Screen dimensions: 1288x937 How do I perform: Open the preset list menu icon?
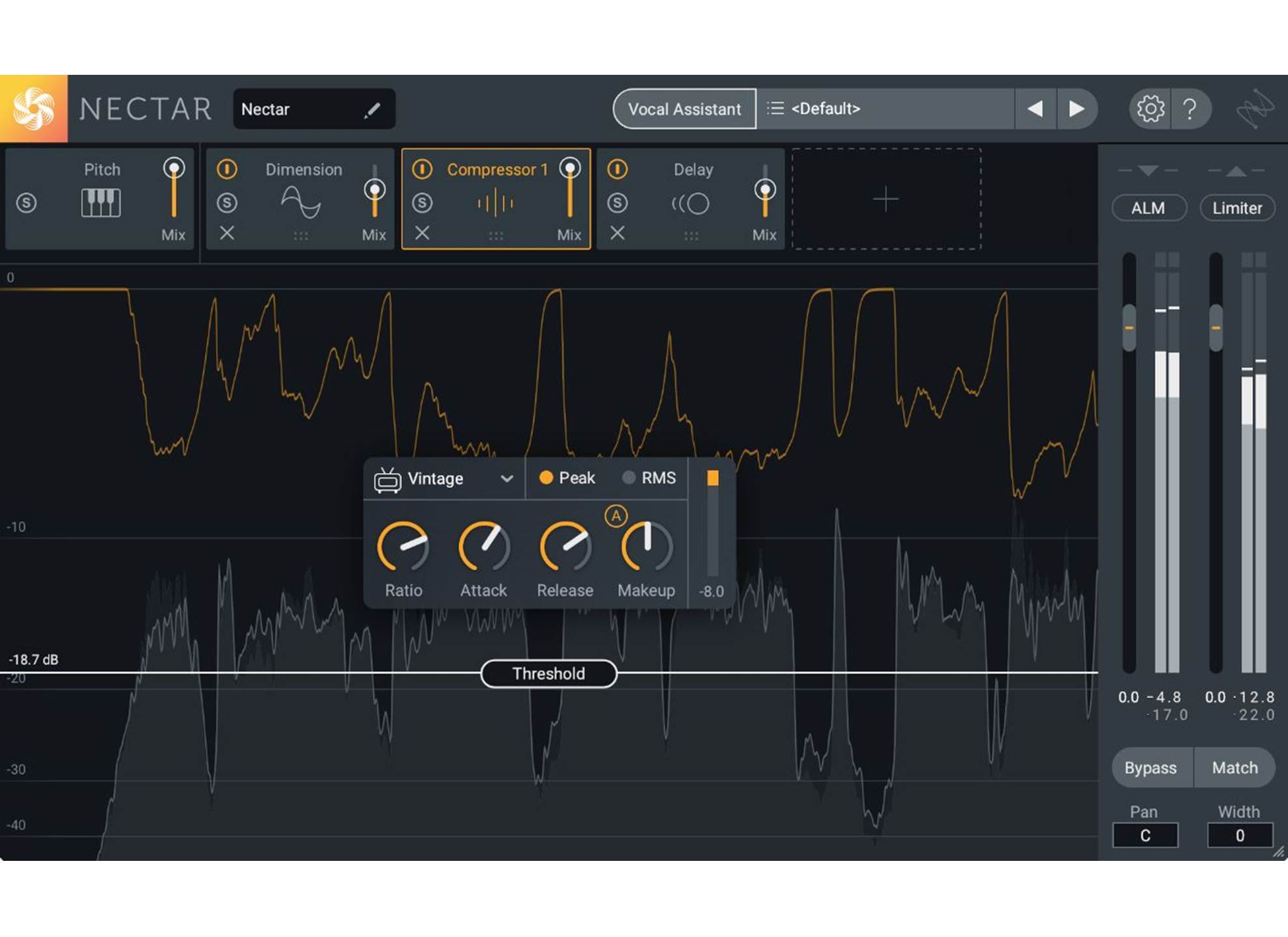point(775,108)
